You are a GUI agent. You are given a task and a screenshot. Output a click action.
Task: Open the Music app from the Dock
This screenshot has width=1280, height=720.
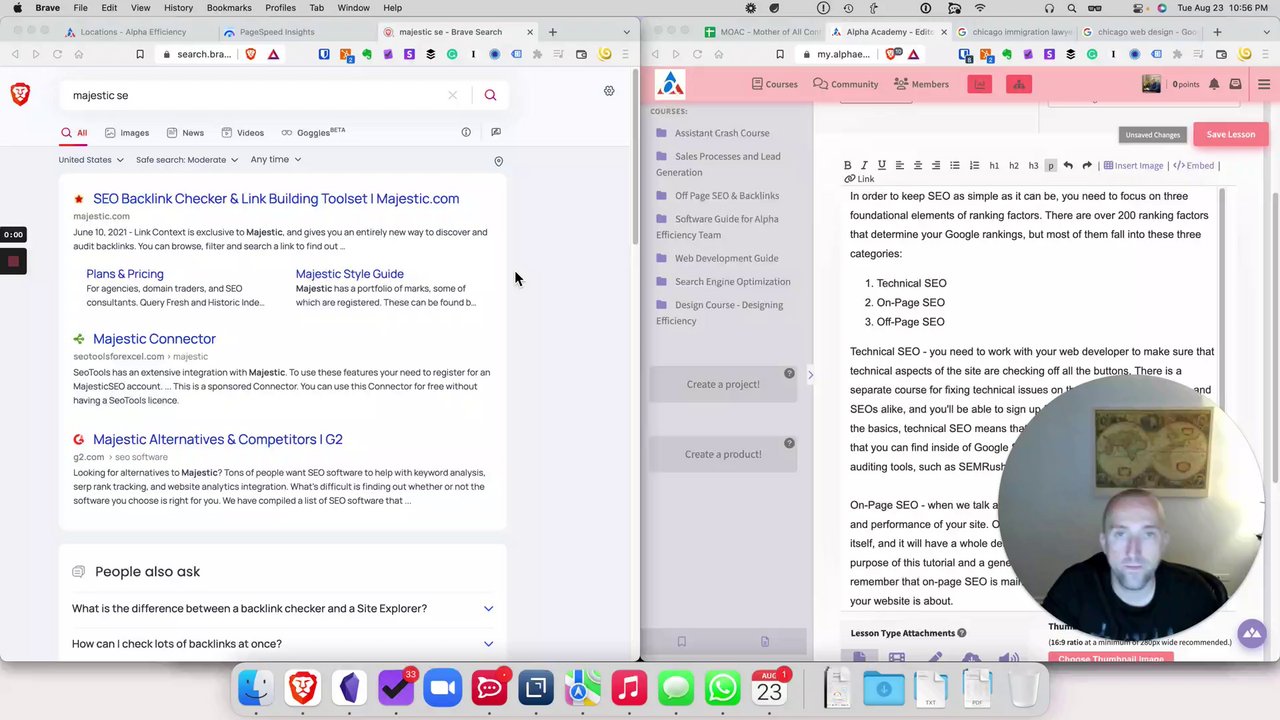(629, 688)
